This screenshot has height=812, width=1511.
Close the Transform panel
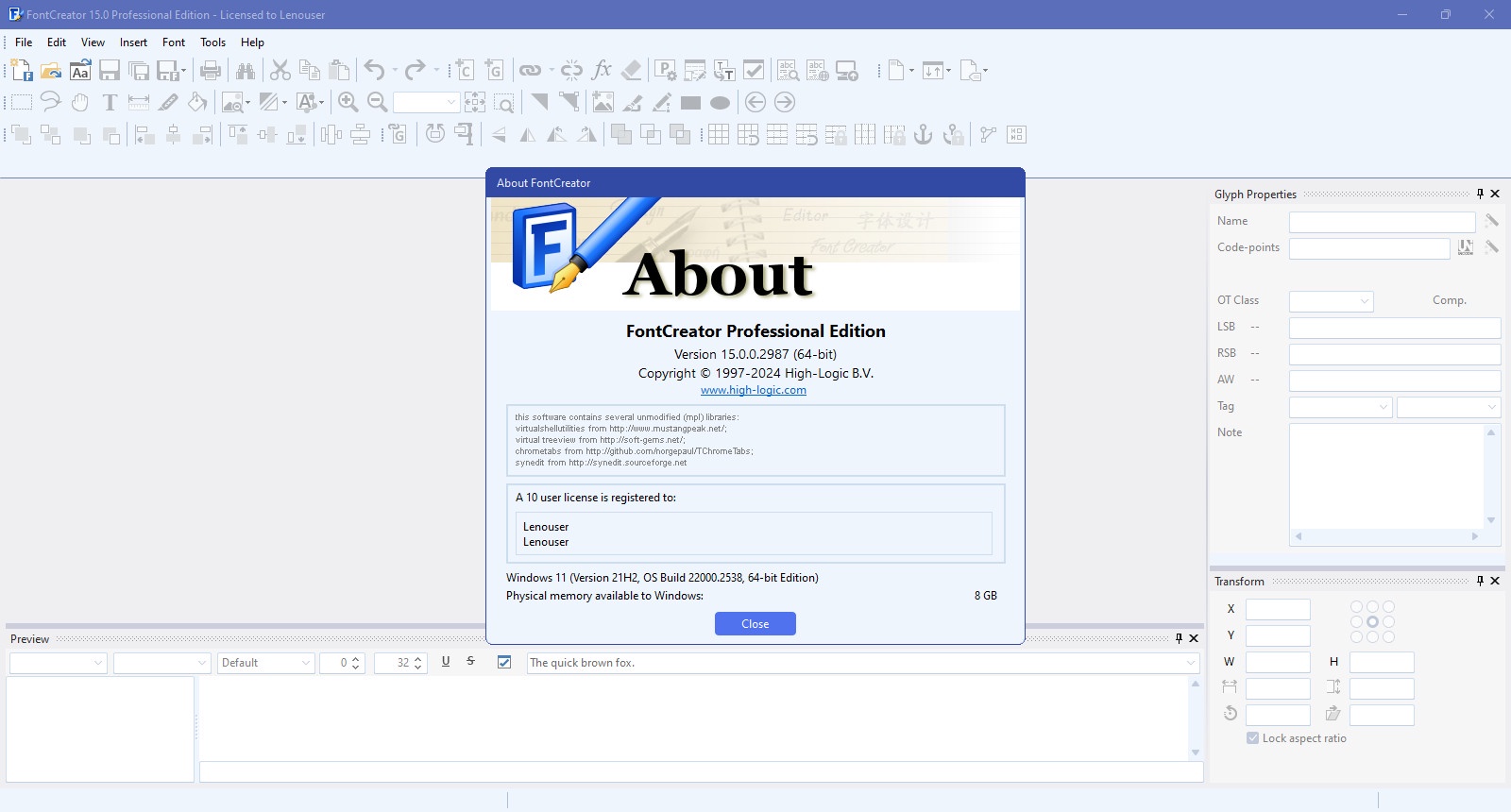click(1495, 581)
